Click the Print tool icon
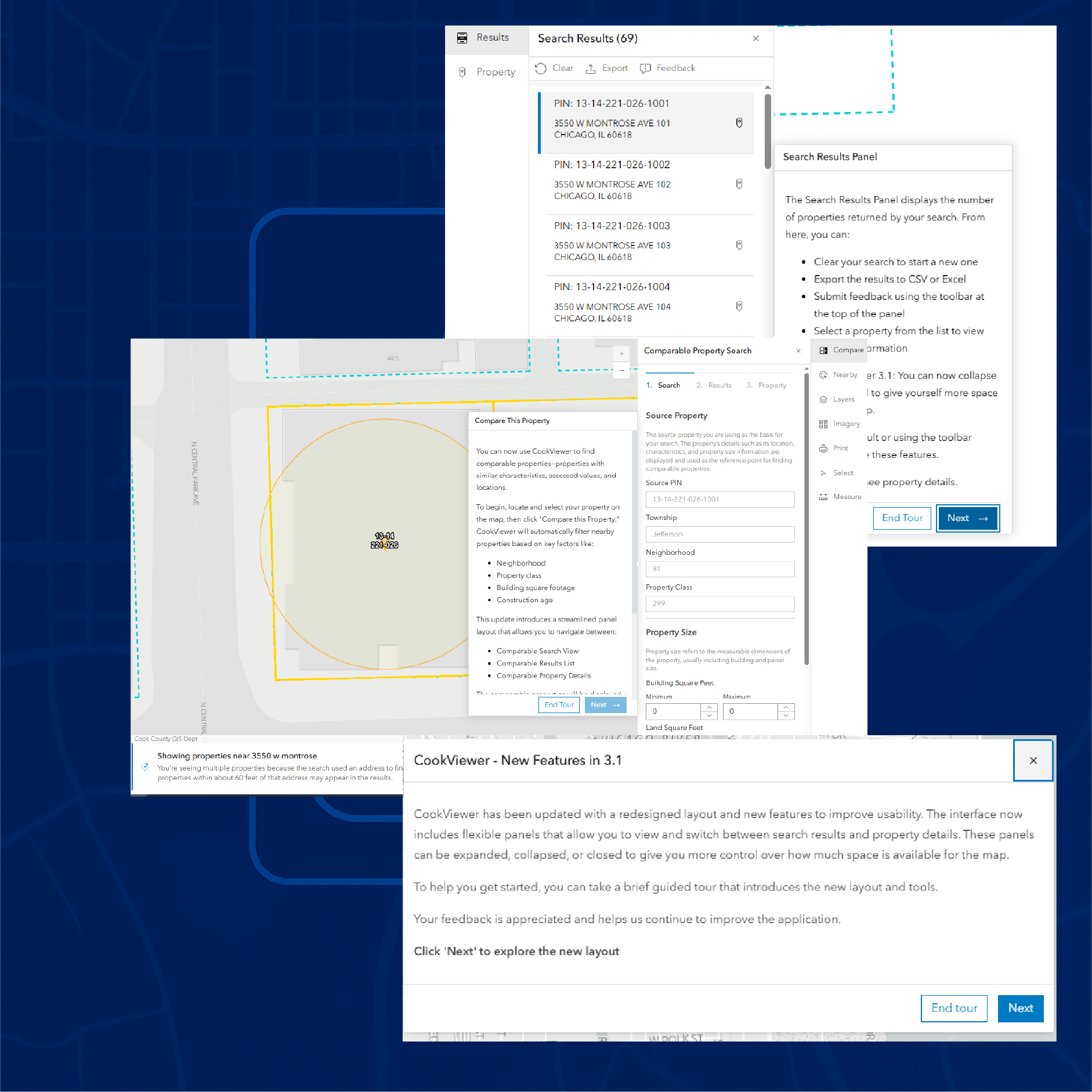Image resolution: width=1092 pixels, height=1092 pixels. pyautogui.click(x=823, y=449)
